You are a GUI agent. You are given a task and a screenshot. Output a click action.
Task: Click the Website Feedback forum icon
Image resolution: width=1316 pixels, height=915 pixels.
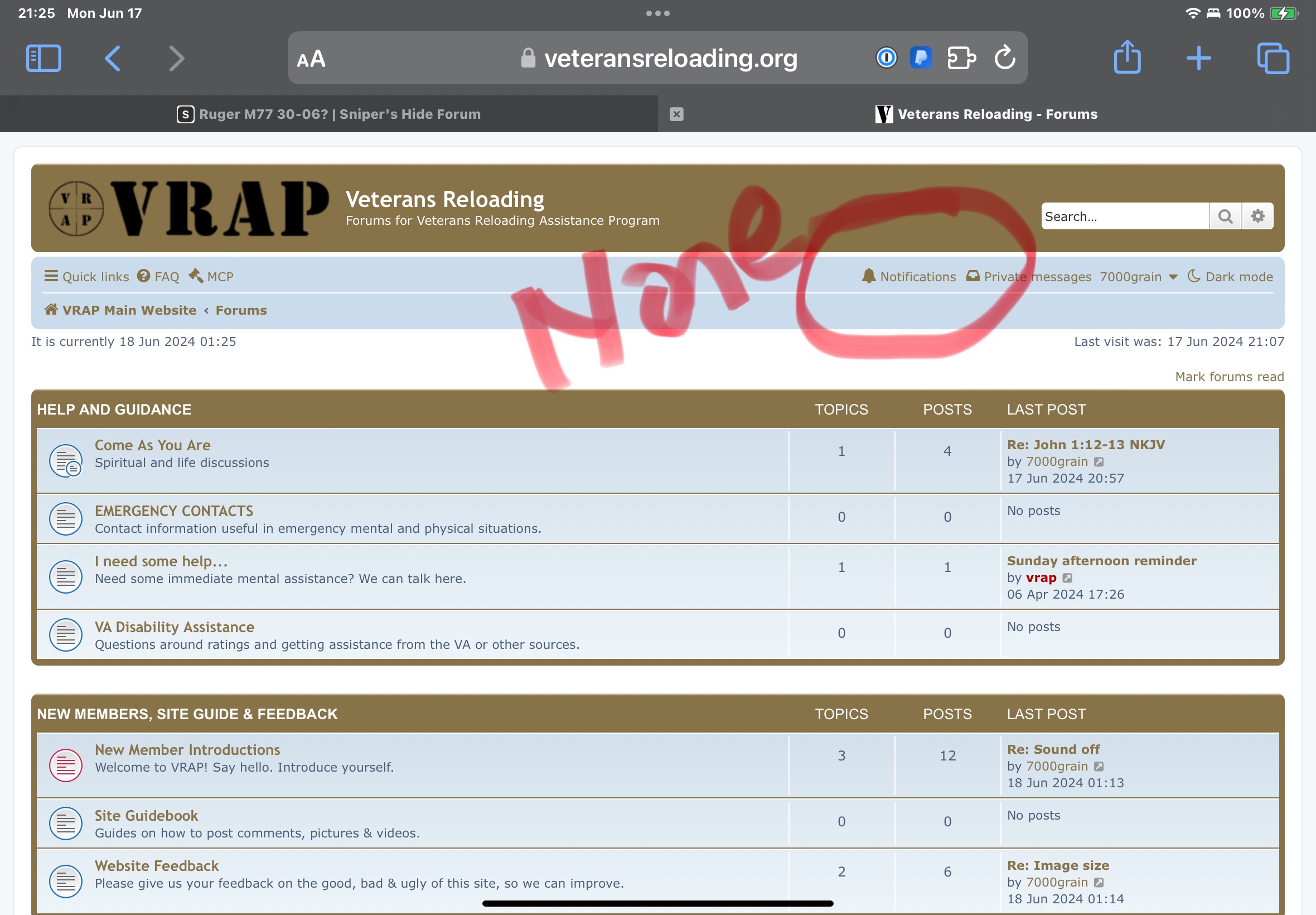point(65,881)
